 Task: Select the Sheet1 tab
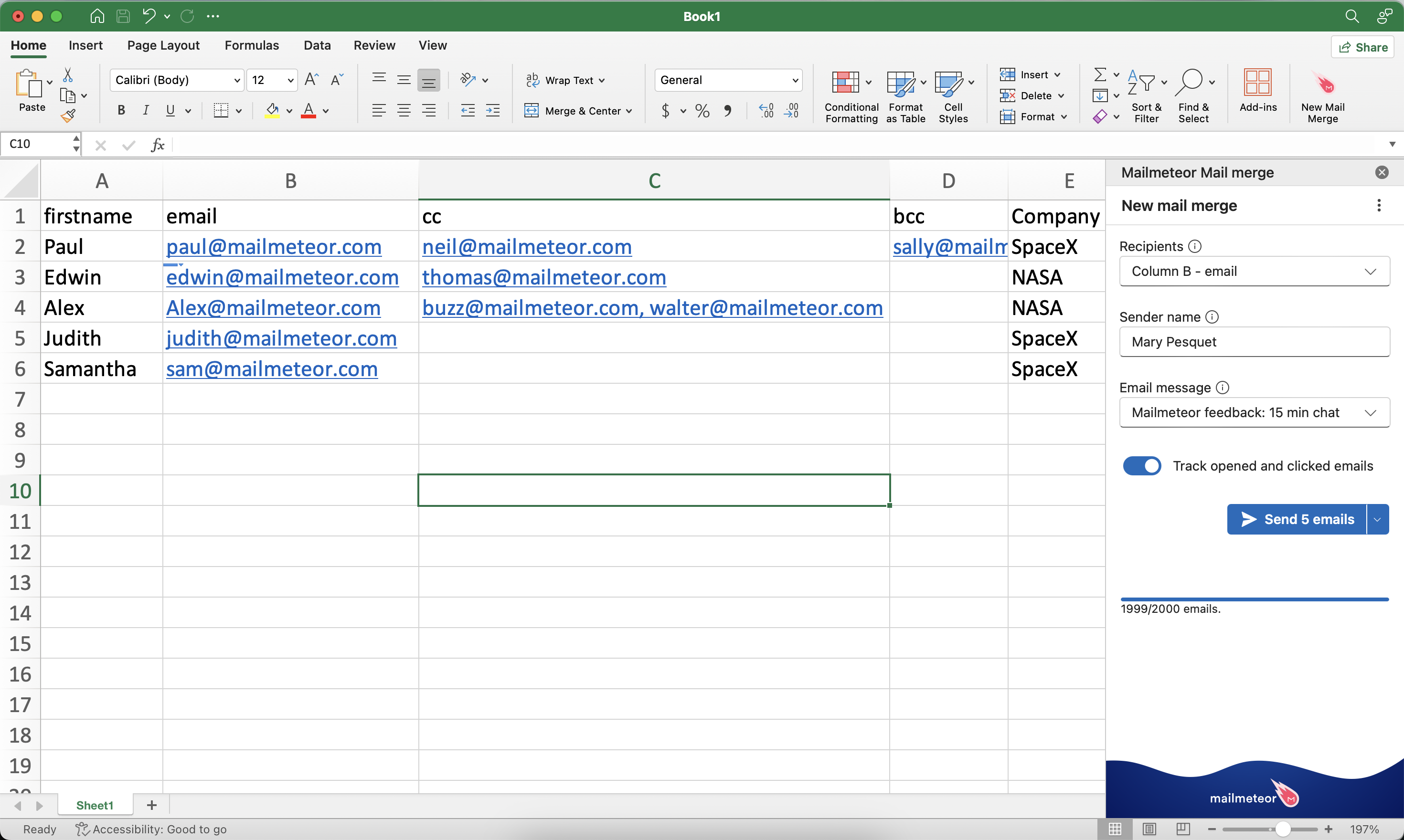pos(95,806)
